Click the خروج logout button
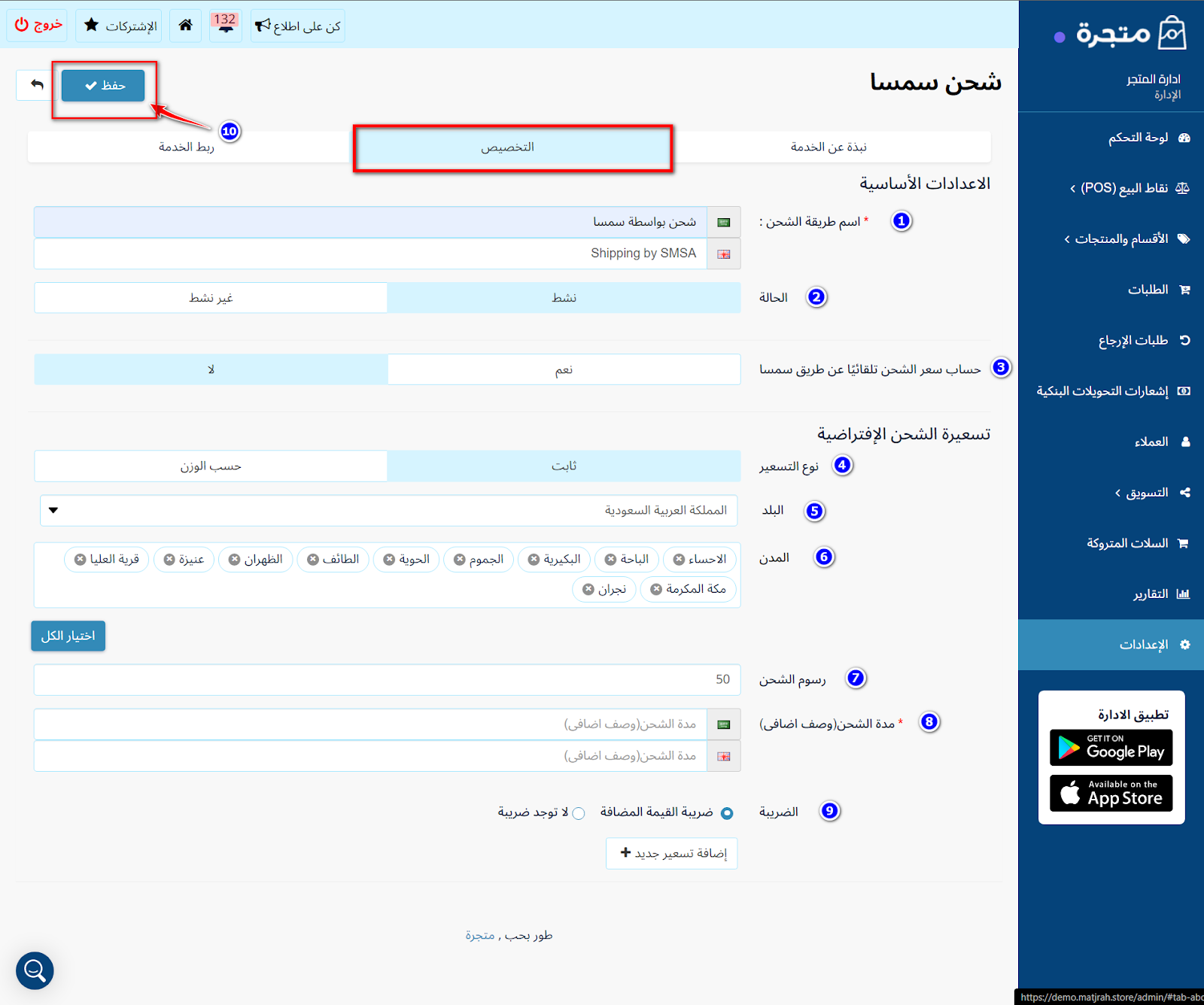Screen dimensions: 1204x1005 click(38, 26)
